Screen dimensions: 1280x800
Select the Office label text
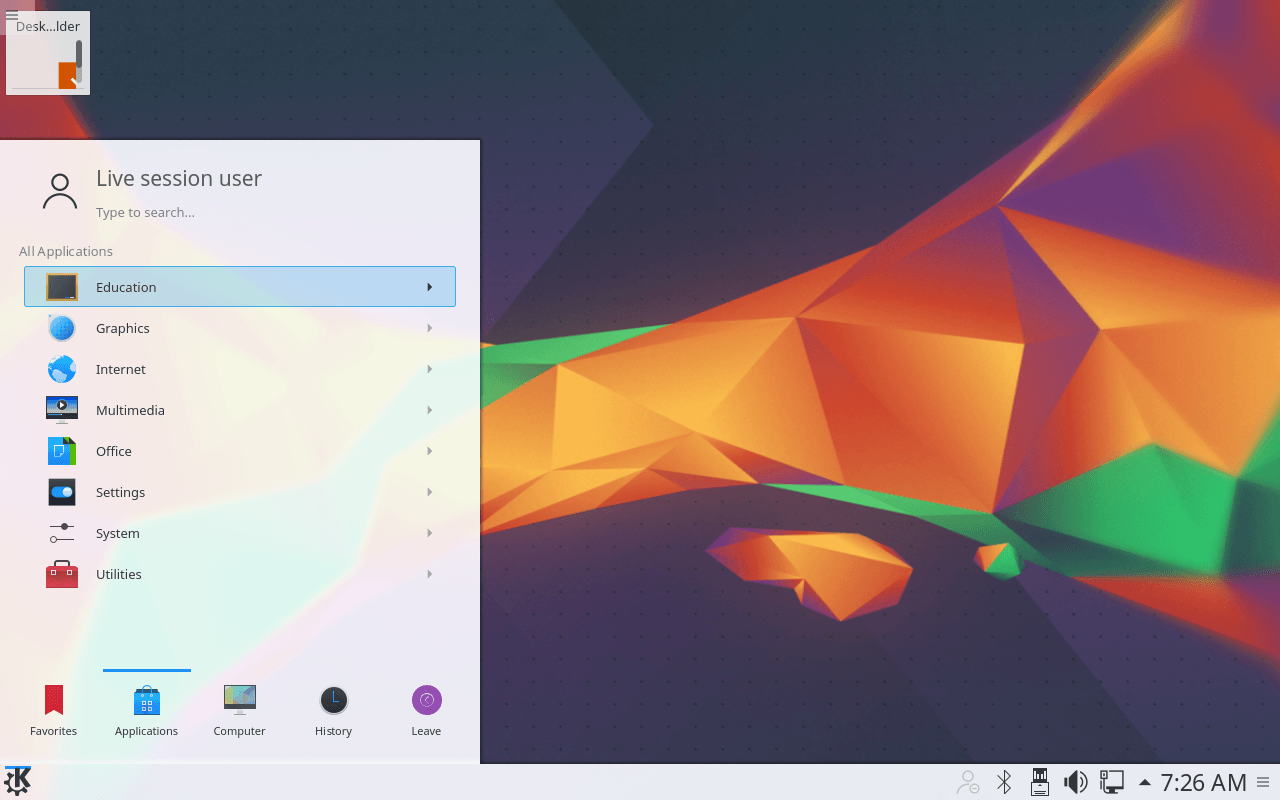(114, 451)
